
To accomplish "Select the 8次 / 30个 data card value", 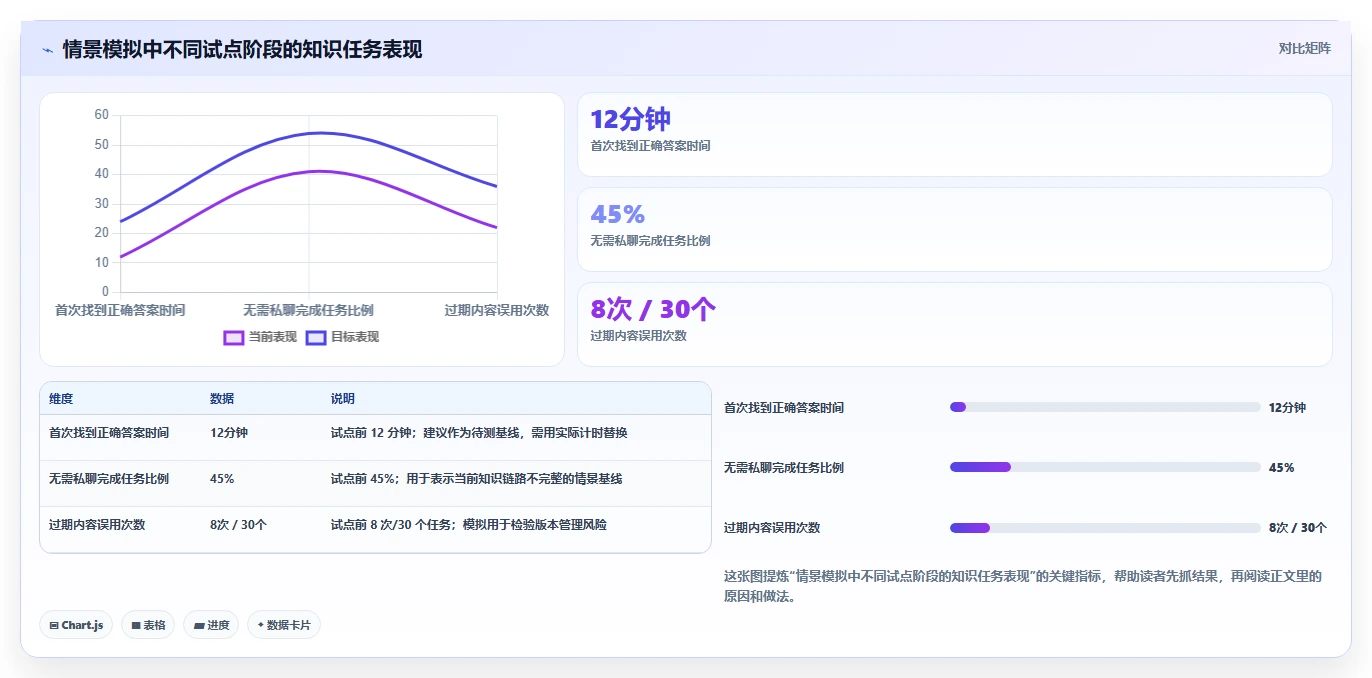I will 653,309.
